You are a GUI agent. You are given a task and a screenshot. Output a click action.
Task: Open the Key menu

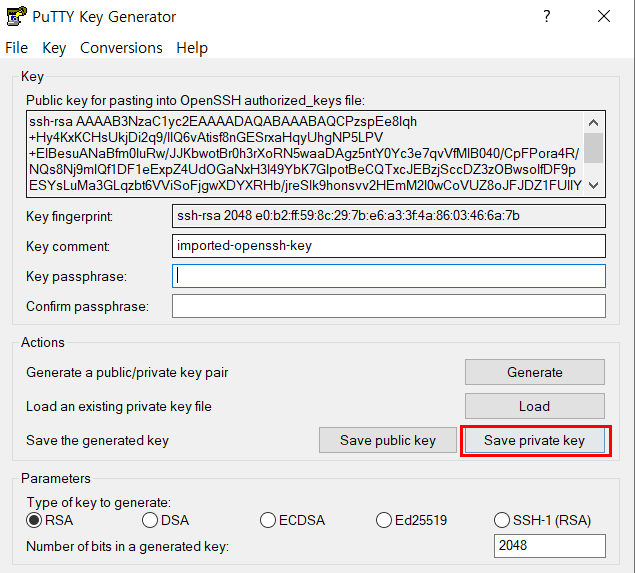pos(54,48)
